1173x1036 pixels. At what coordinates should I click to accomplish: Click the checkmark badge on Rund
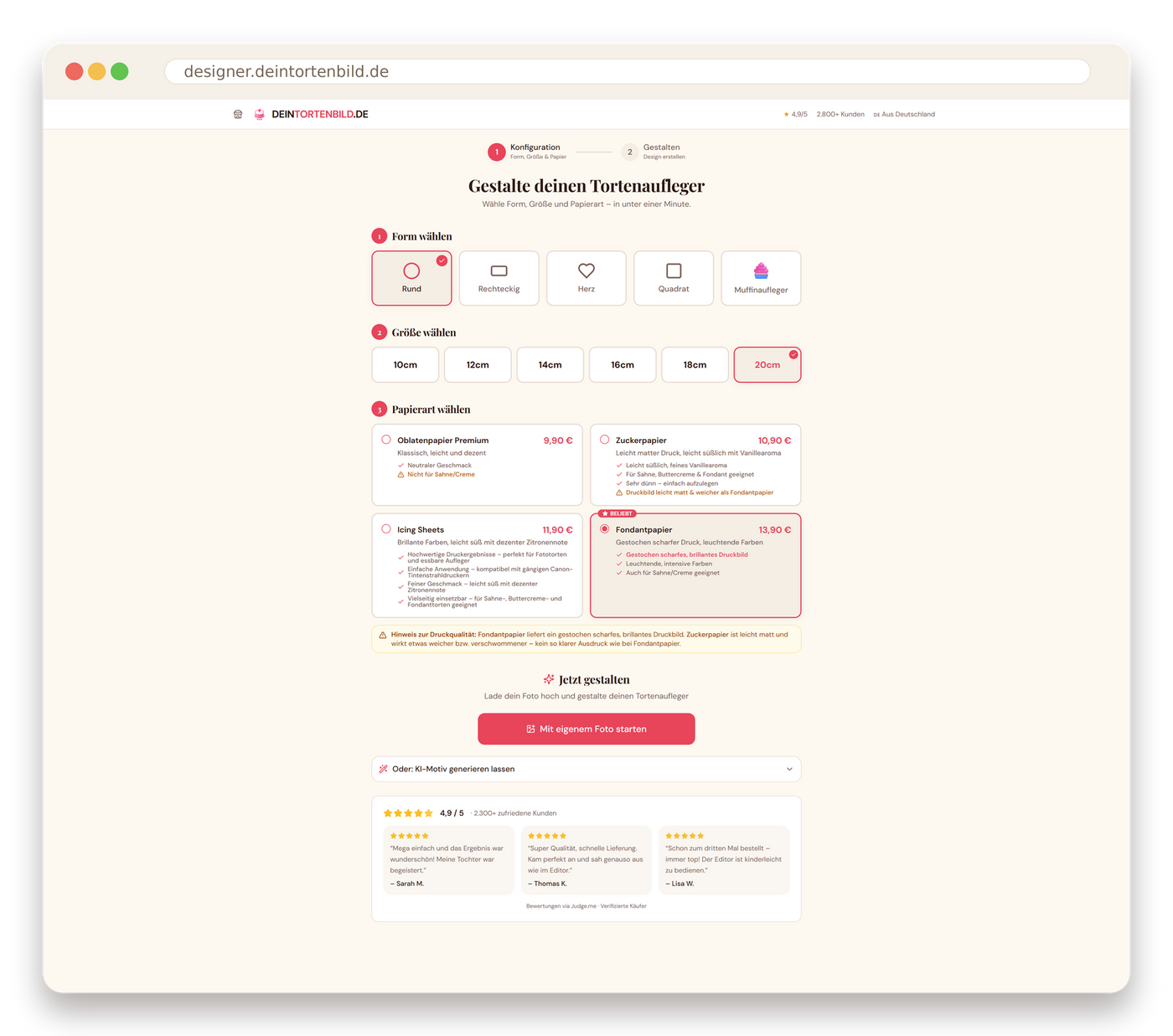[x=442, y=260]
